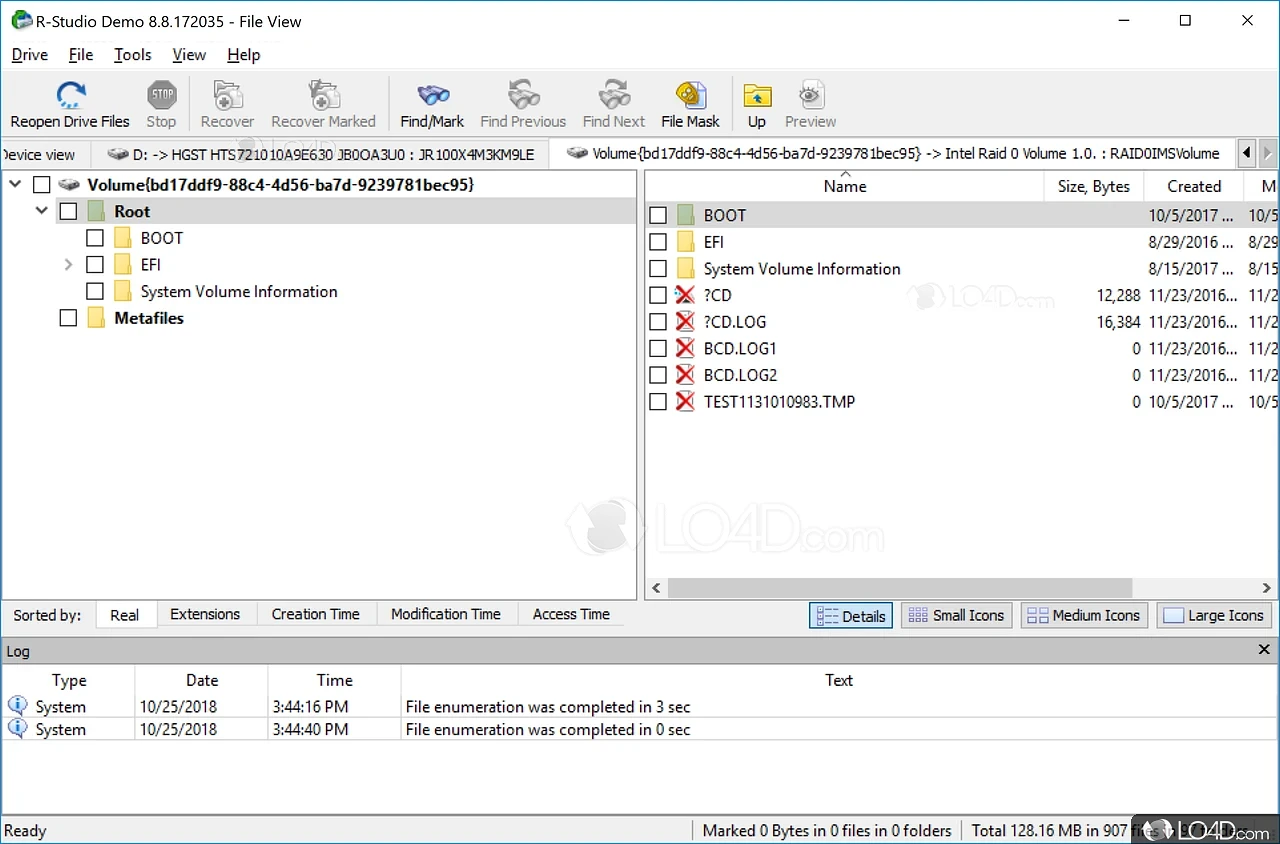
Task: Select the Details view button
Action: [851, 615]
